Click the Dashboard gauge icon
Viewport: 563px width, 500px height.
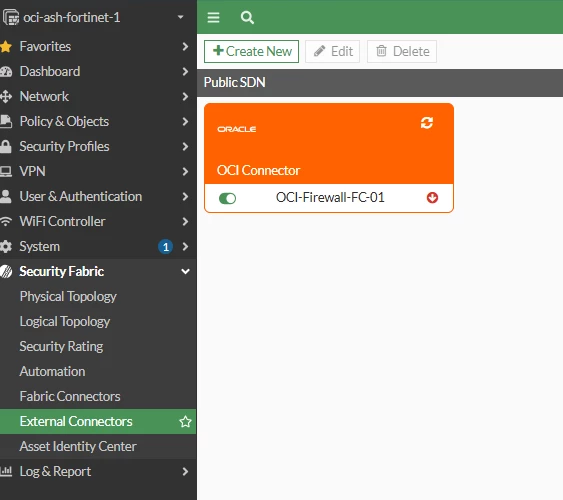point(6,71)
